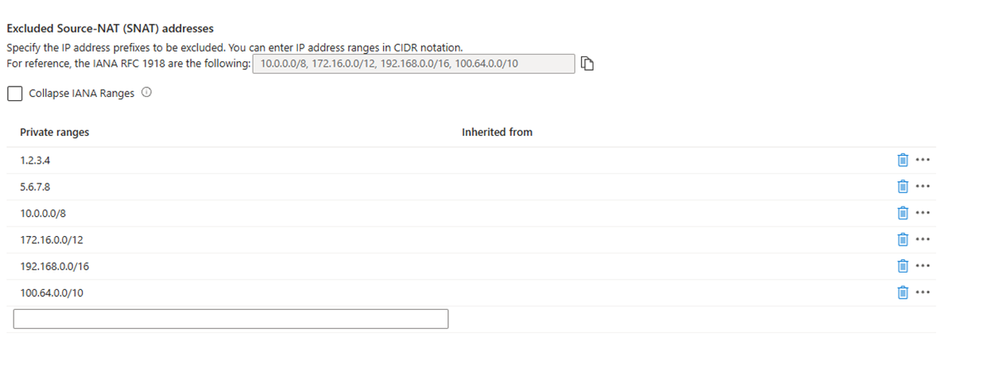The width and height of the screenshot is (999, 391).
Task: Open more options for 5.6.7.8
Action: pos(923,187)
